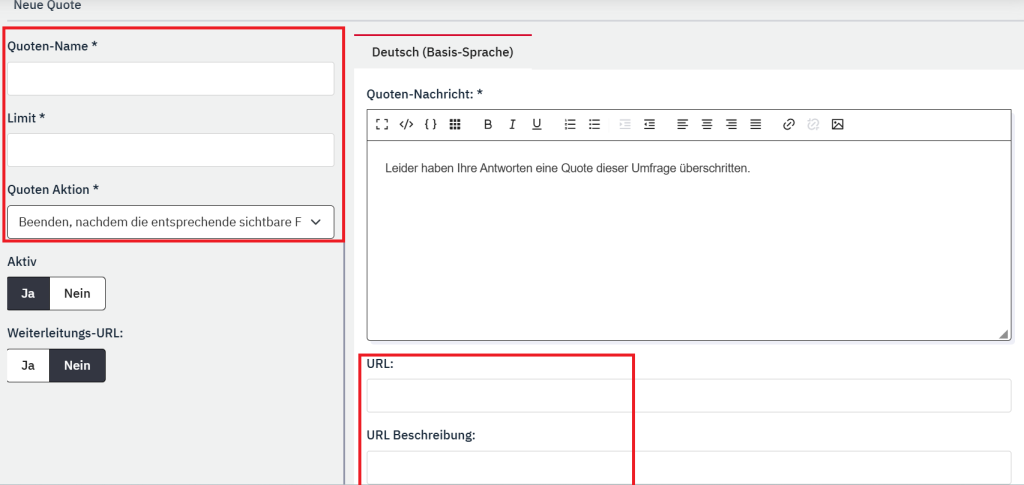1024x485 pixels.
Task: Switch to Deutsch (Basis-Sprache) tab
Action: tap(442, 52)
